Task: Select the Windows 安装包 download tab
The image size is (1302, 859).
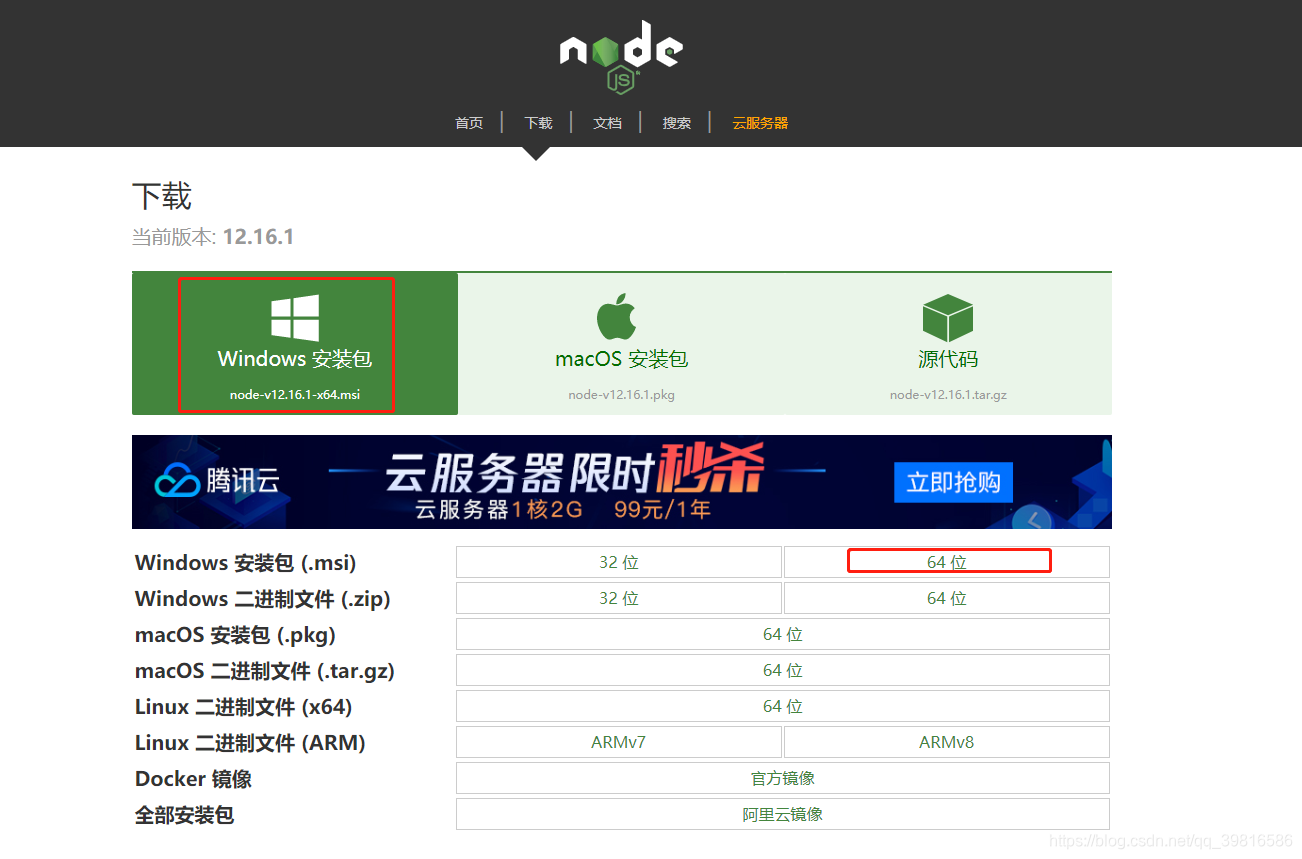Action: tap(295, 344)
